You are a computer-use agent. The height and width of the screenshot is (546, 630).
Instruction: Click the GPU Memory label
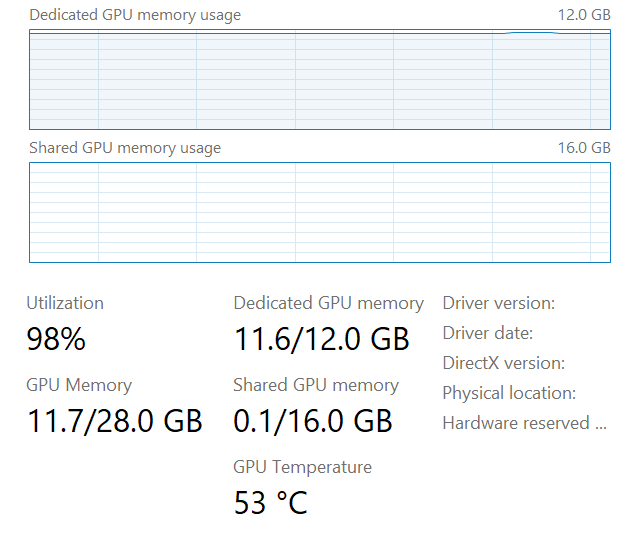pos(79,385)
